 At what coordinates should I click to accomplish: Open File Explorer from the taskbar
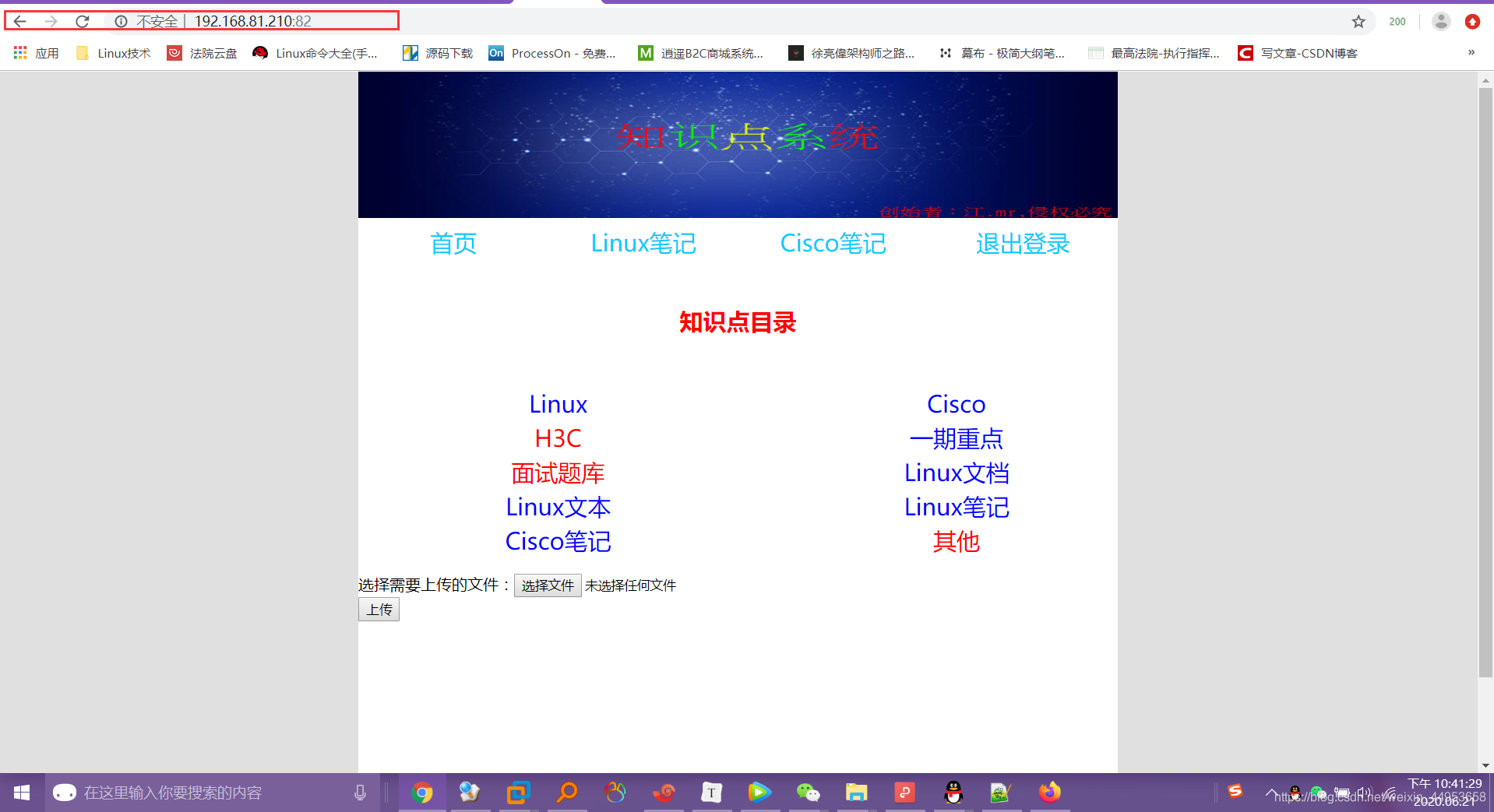(x=857, y=792)
